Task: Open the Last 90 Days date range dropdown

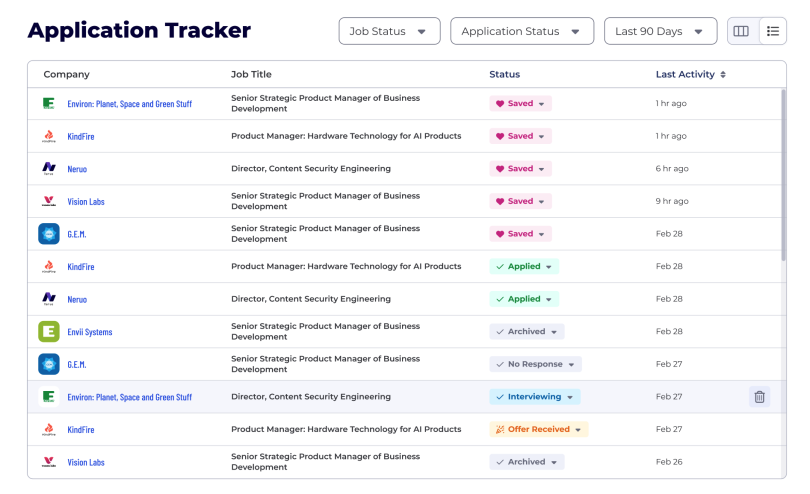Action: tap(660, 31)
